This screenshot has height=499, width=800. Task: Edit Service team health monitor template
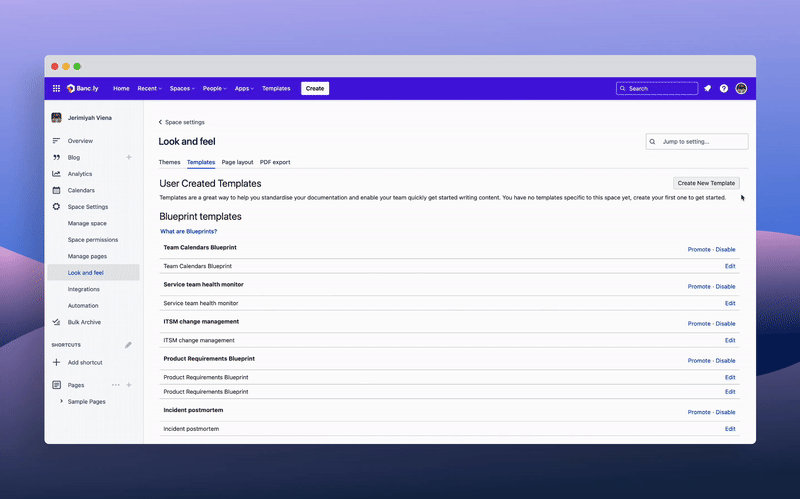pos(730,303)
